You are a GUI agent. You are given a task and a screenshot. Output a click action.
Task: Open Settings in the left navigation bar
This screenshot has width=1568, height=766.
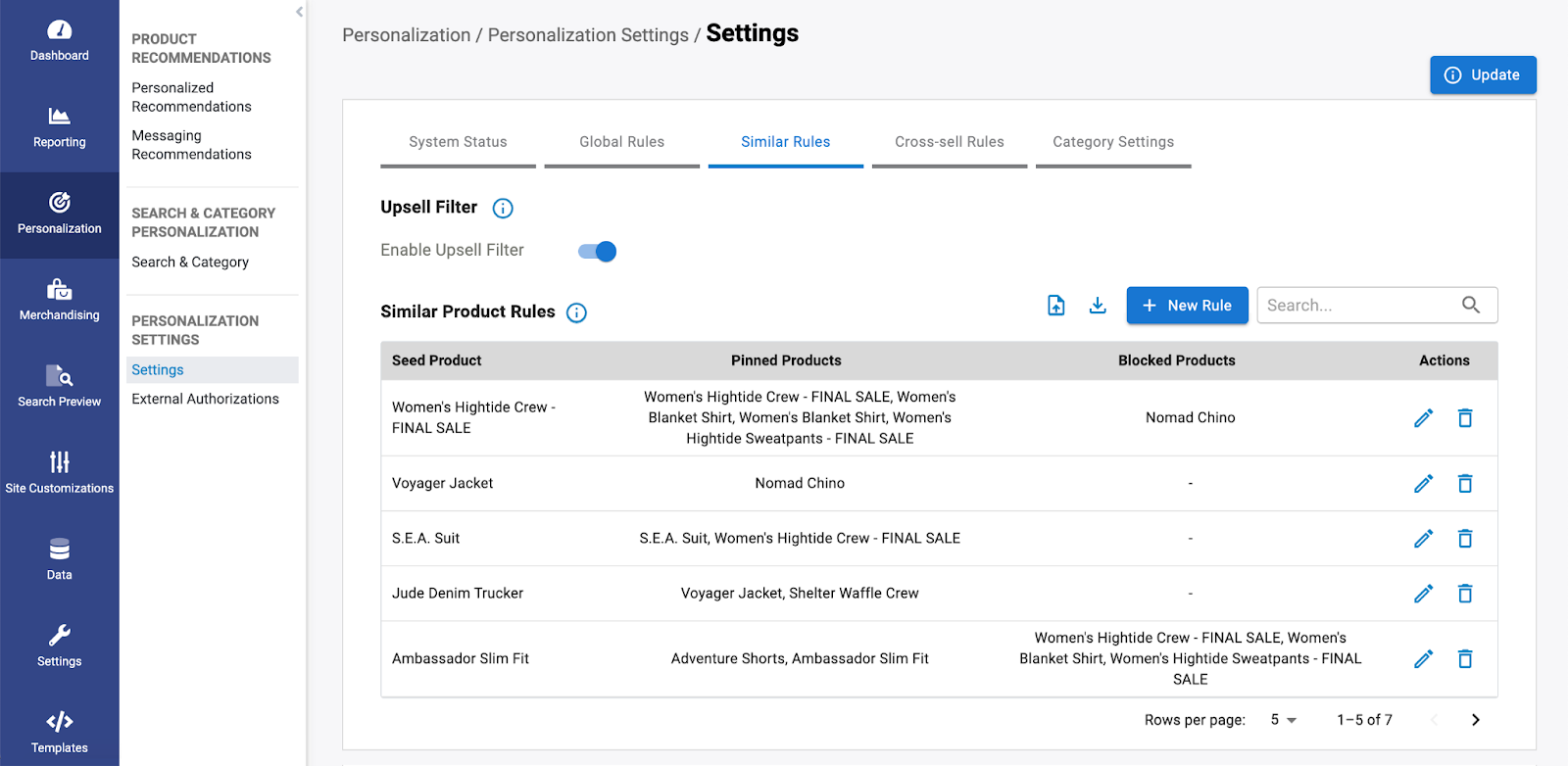point(59,646)
